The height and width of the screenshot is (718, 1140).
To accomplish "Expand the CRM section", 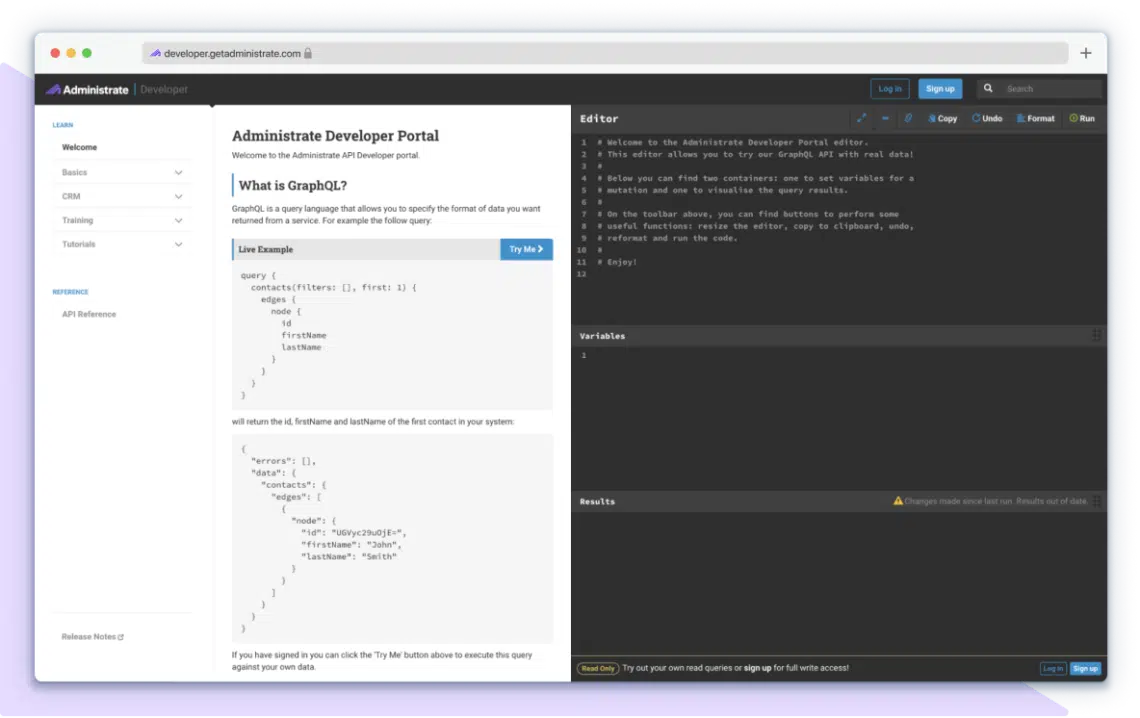I will [121, 196].
